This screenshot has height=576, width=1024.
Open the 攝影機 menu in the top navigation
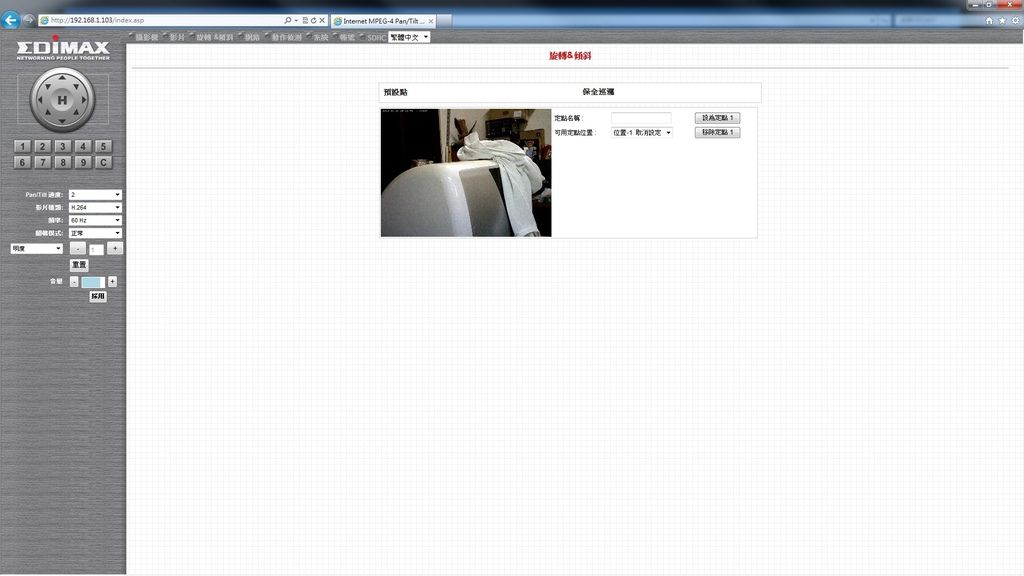146,37
